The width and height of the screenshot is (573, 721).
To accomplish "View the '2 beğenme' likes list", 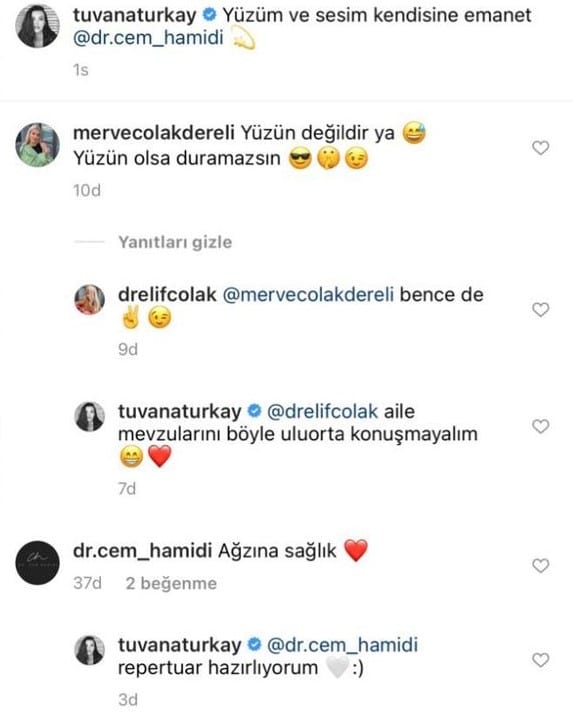I will 171,584.
